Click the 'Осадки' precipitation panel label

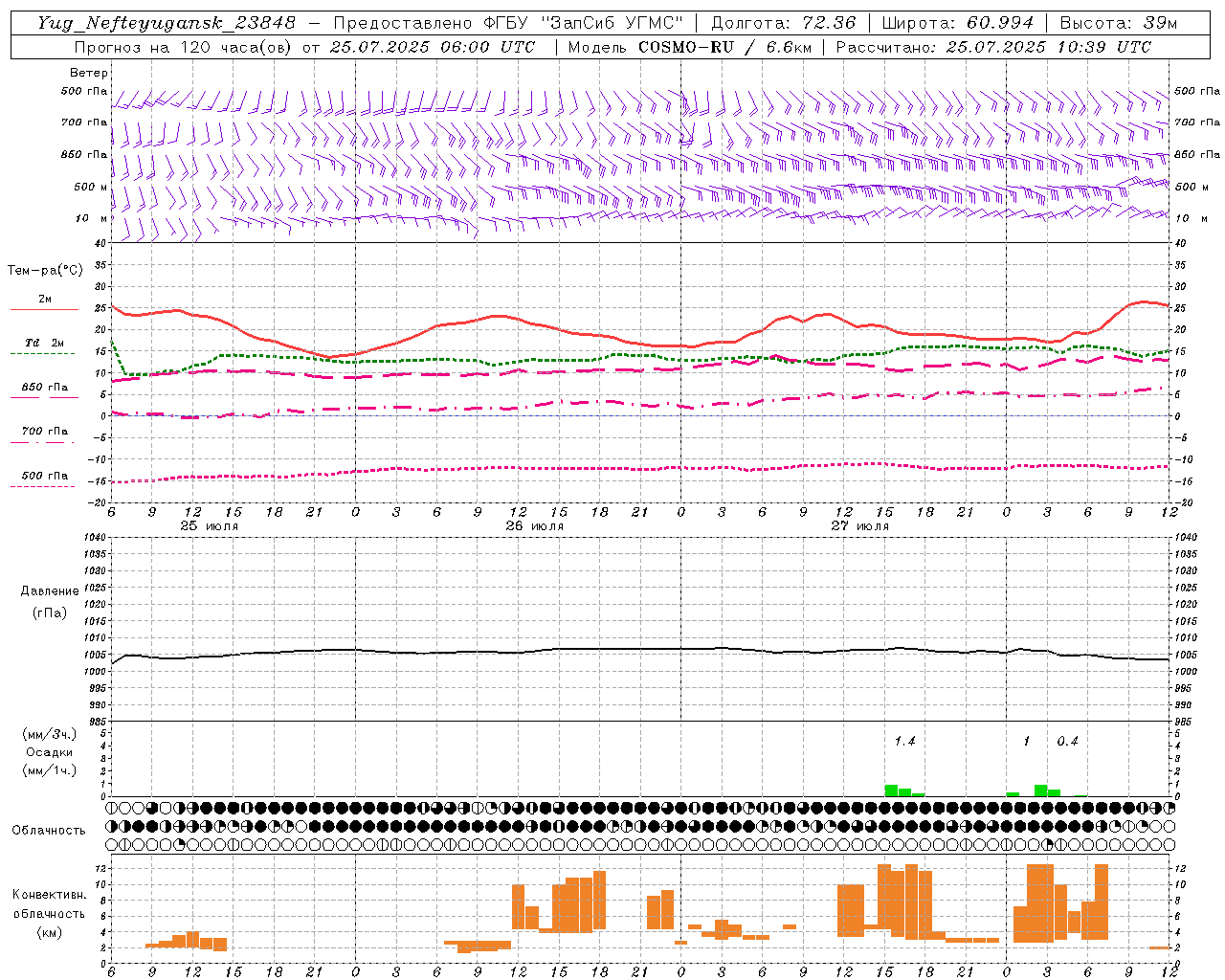[x=49, y=752]
